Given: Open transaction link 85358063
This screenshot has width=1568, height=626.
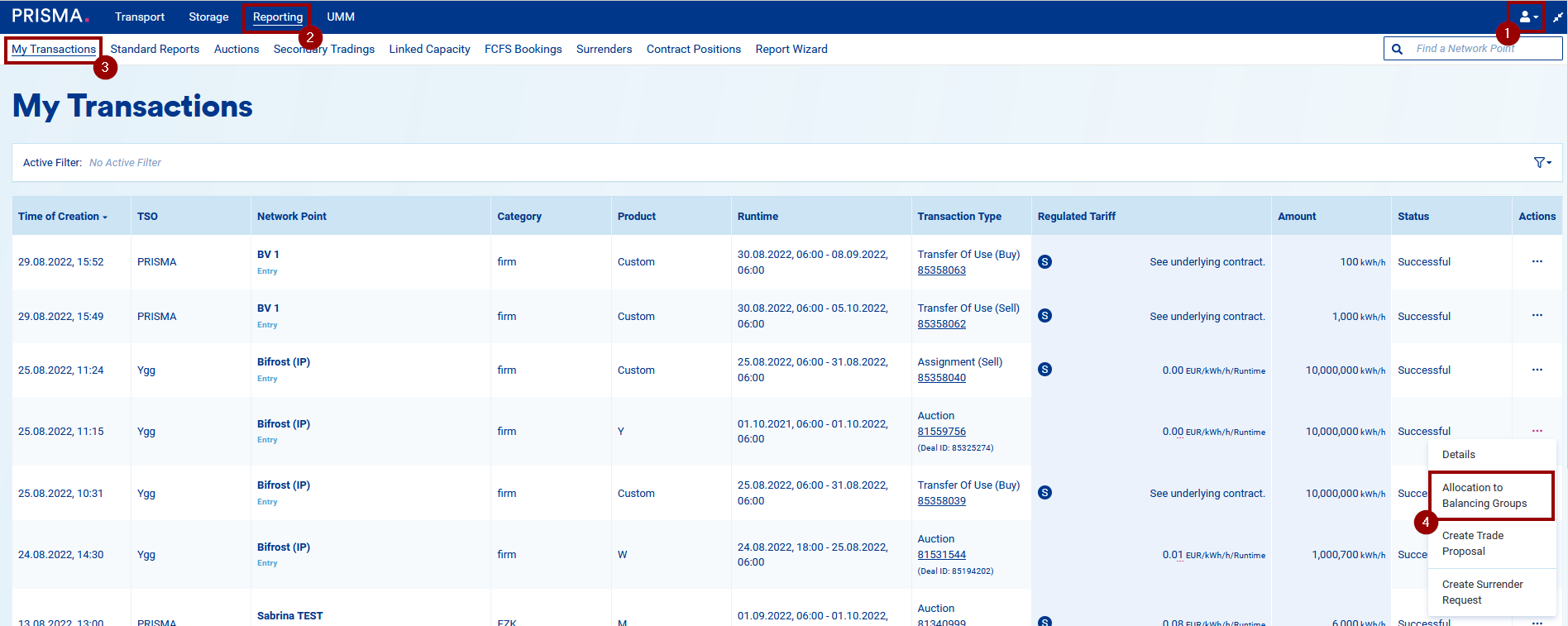Looking at the screenshot, I should pyautogui.click(x=941, y=270).
